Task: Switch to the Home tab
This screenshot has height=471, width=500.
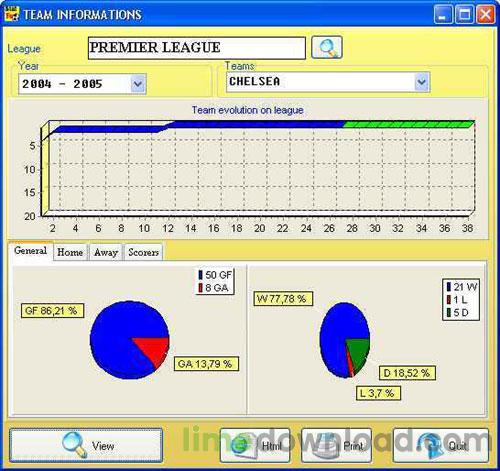Action: point(70,252)
